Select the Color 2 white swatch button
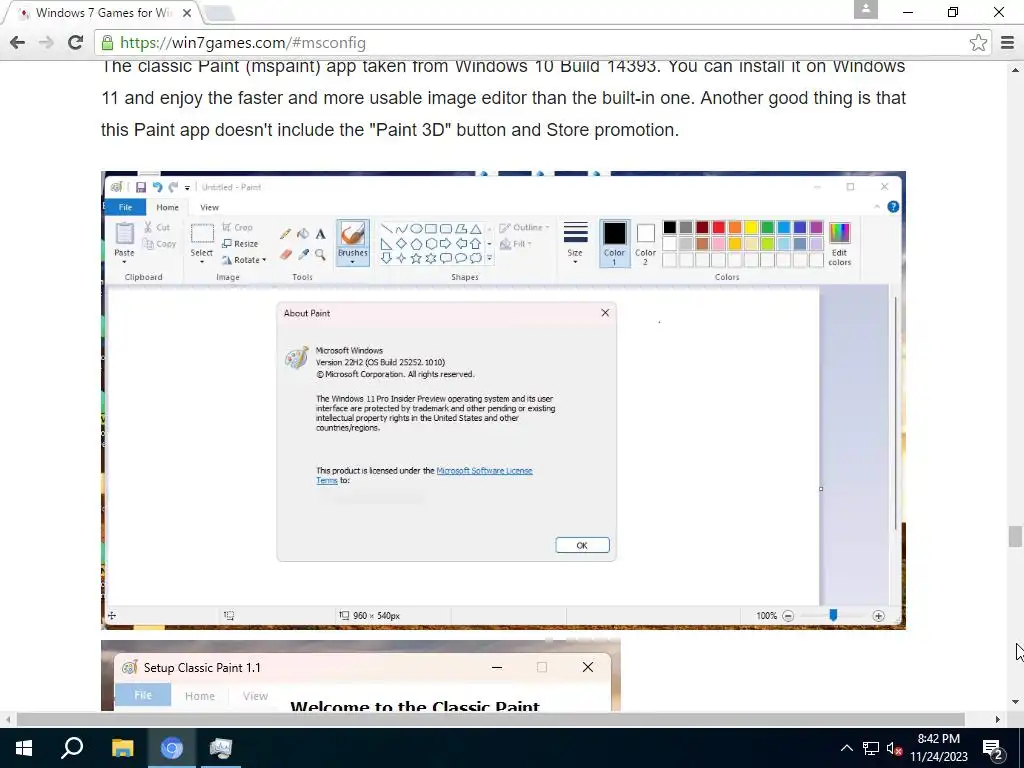This screenshot has width=1024, height=768. pyautogui.click(x=645, y=242)
